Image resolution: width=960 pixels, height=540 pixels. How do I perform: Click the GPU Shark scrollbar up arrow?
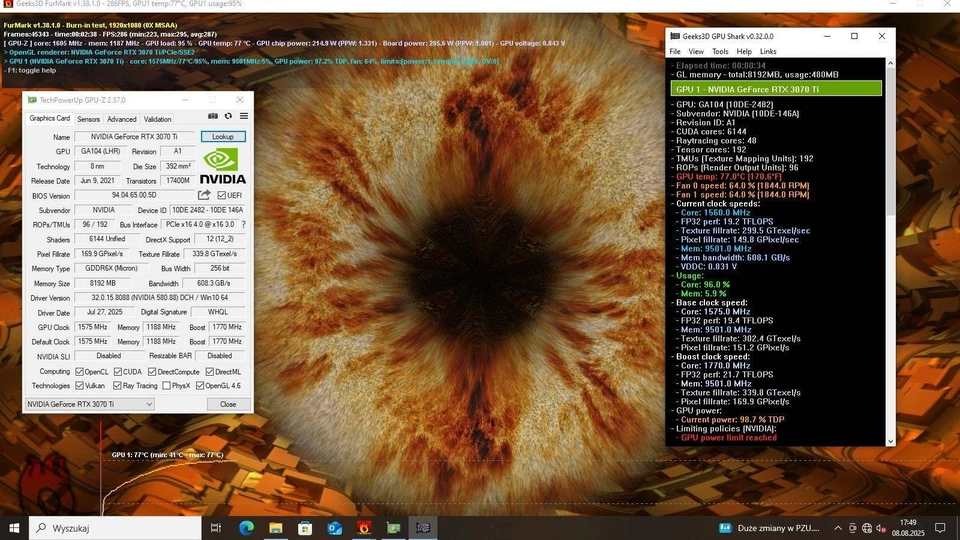click(x=890, y=63)
